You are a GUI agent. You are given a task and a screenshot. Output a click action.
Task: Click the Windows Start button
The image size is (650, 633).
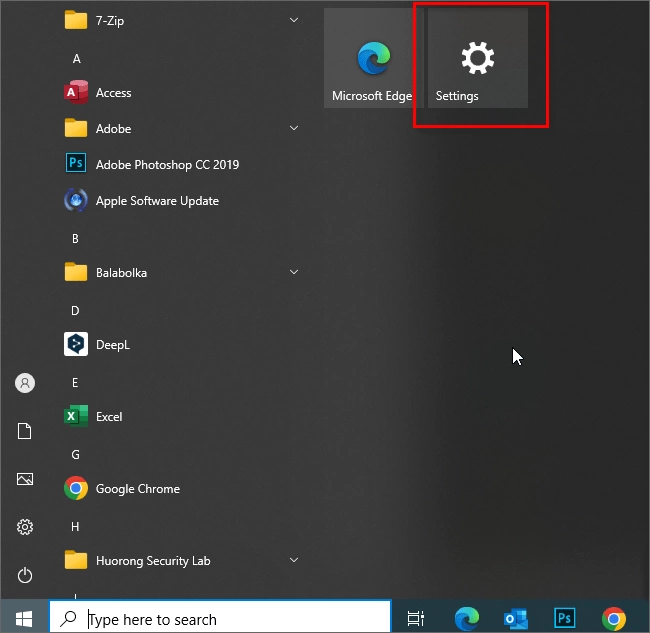click(24, 619)
